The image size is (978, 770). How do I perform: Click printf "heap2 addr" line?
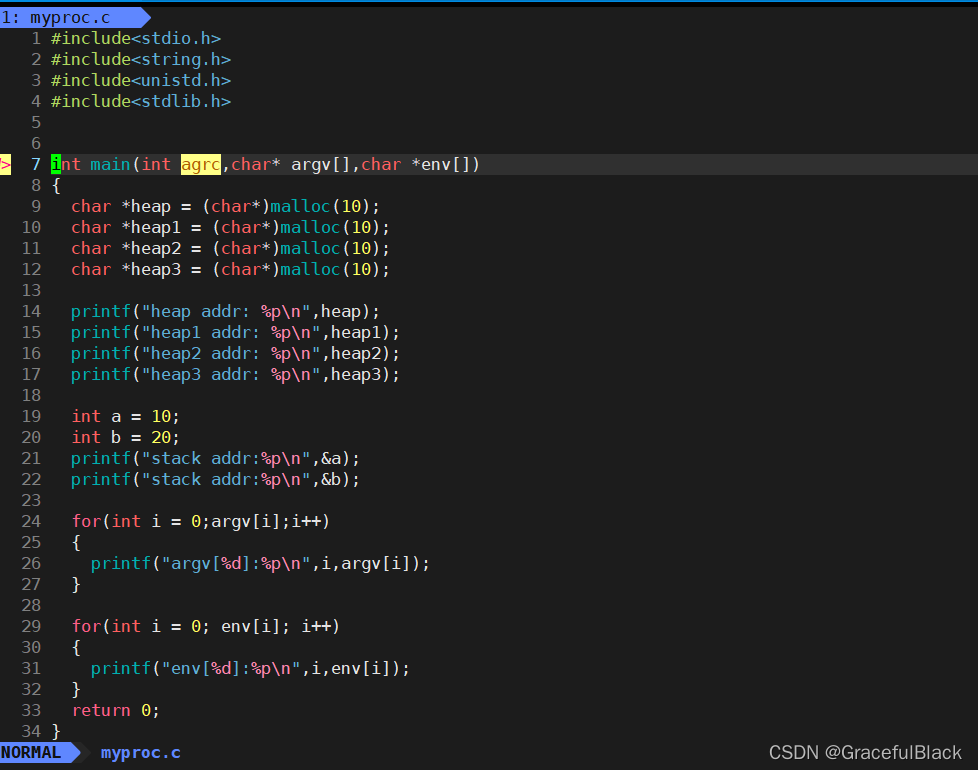click(235, 354)
